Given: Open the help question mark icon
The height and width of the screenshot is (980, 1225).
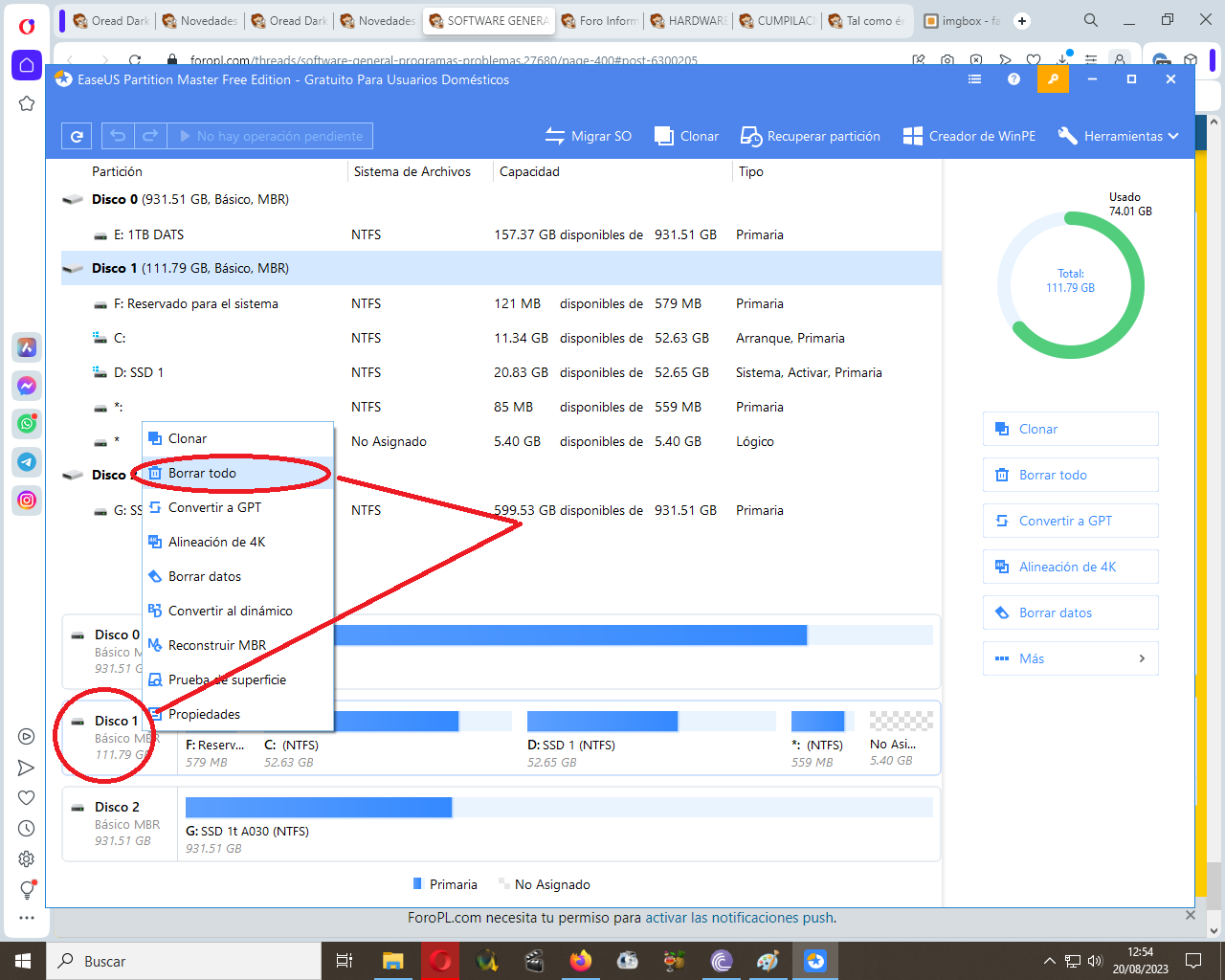Looking at the screenshot, I should coord(1013,79).
